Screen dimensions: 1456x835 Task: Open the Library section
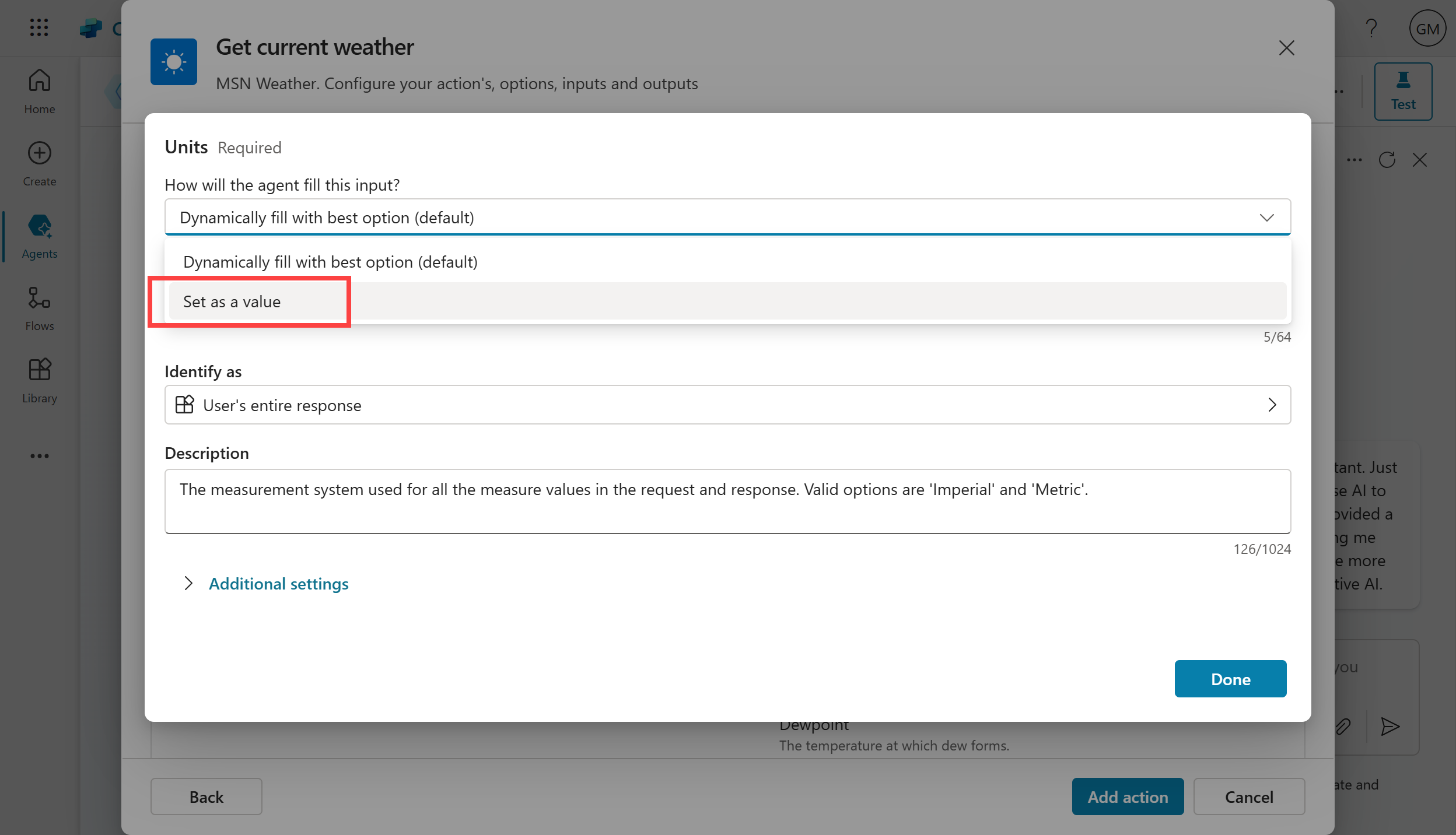[39, 380]
